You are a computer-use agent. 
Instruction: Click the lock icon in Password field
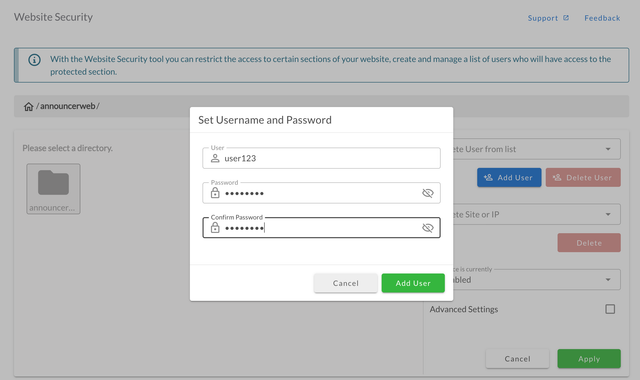tap(215, 193)
